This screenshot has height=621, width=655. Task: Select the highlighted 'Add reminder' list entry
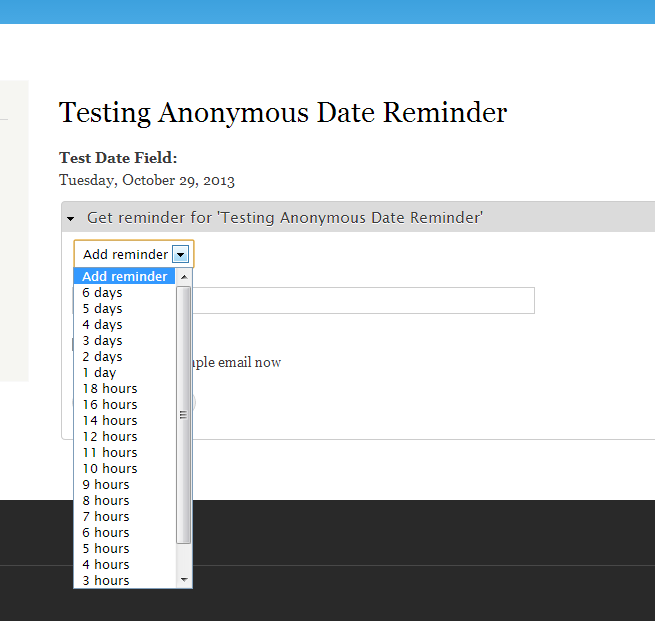pos(124,277)
